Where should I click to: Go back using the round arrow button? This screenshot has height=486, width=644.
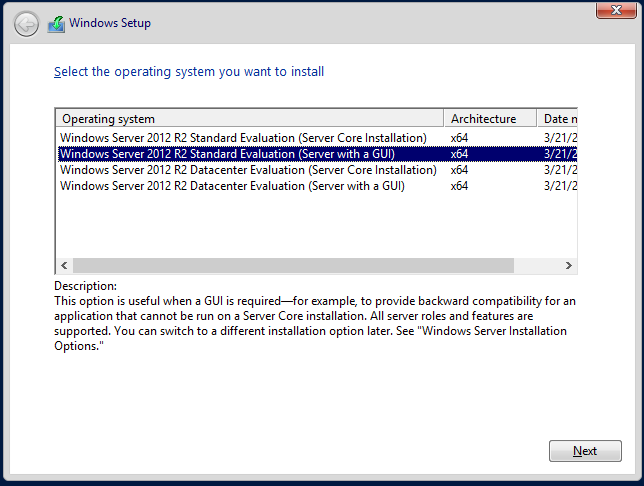(26, 24)
